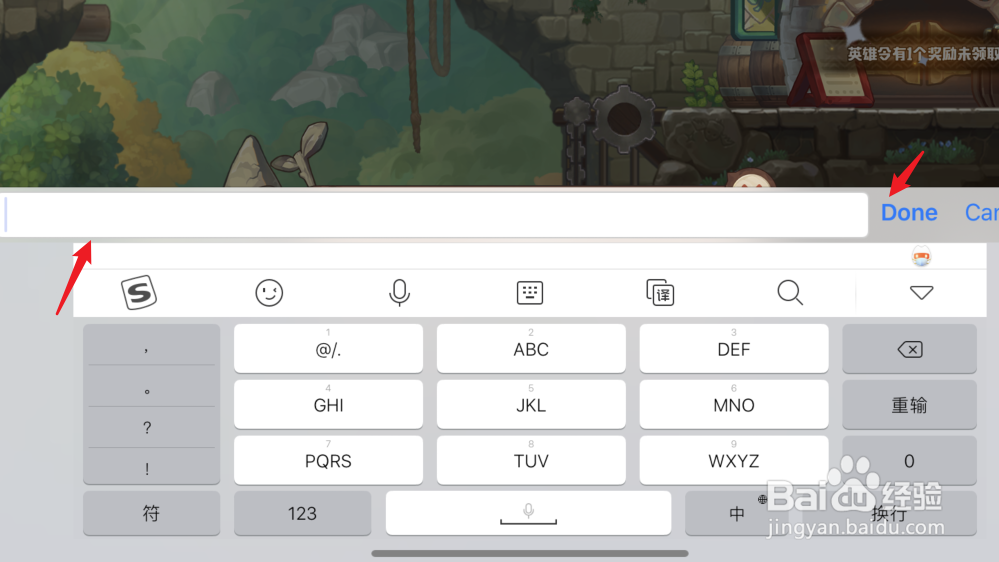Tap the WXYZ key
The width and height of the screenshot is (999, 562).
(733, 460)
